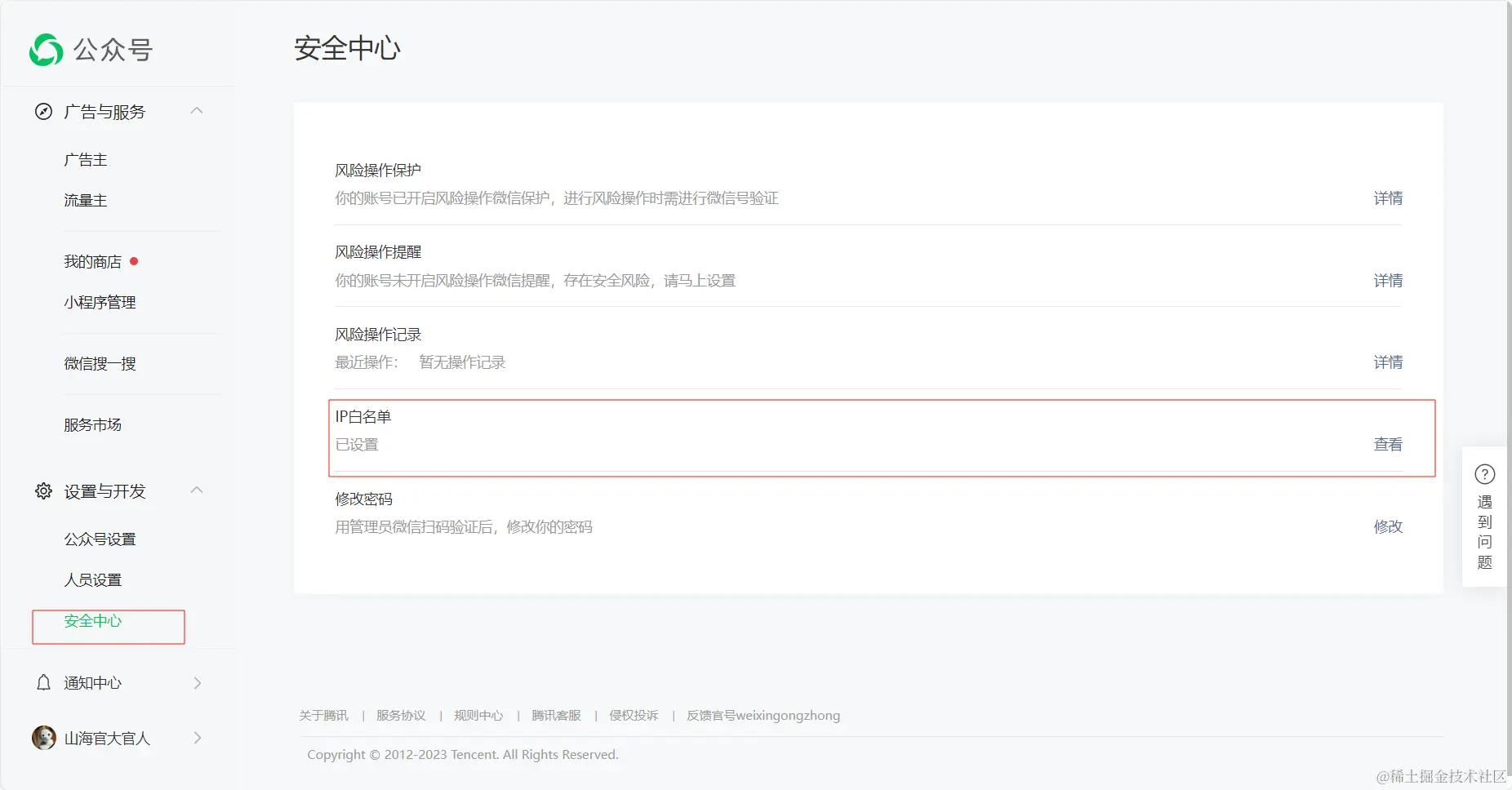Click the 广告与服务 section label

click(x=105, y=111)
